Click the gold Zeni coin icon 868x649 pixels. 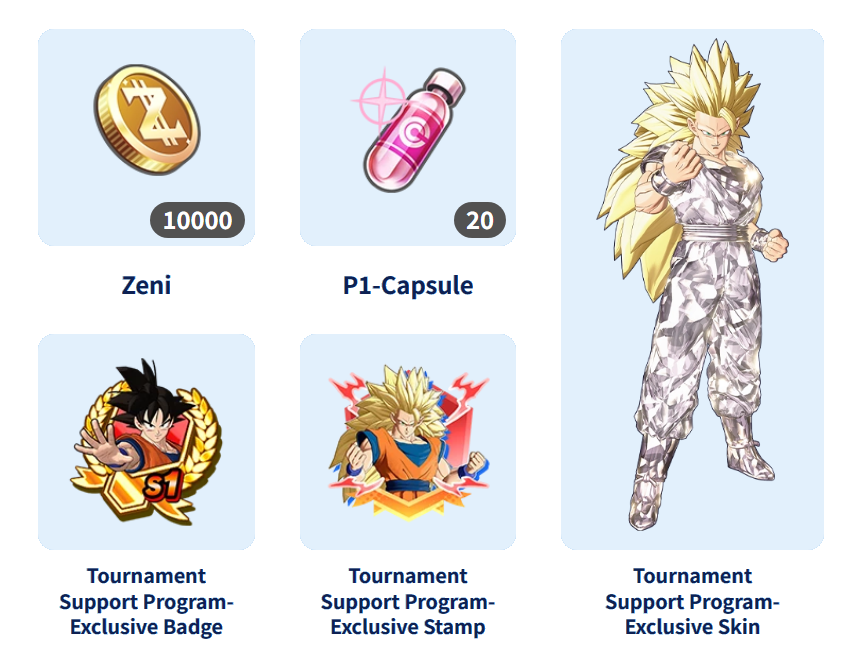click(x=147, y=119)
